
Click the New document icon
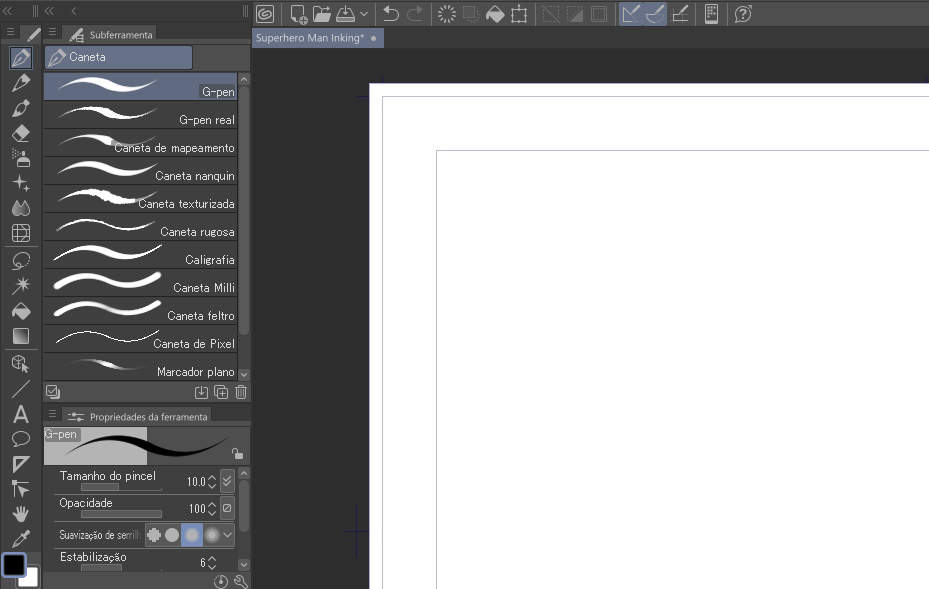click(298, 14)
